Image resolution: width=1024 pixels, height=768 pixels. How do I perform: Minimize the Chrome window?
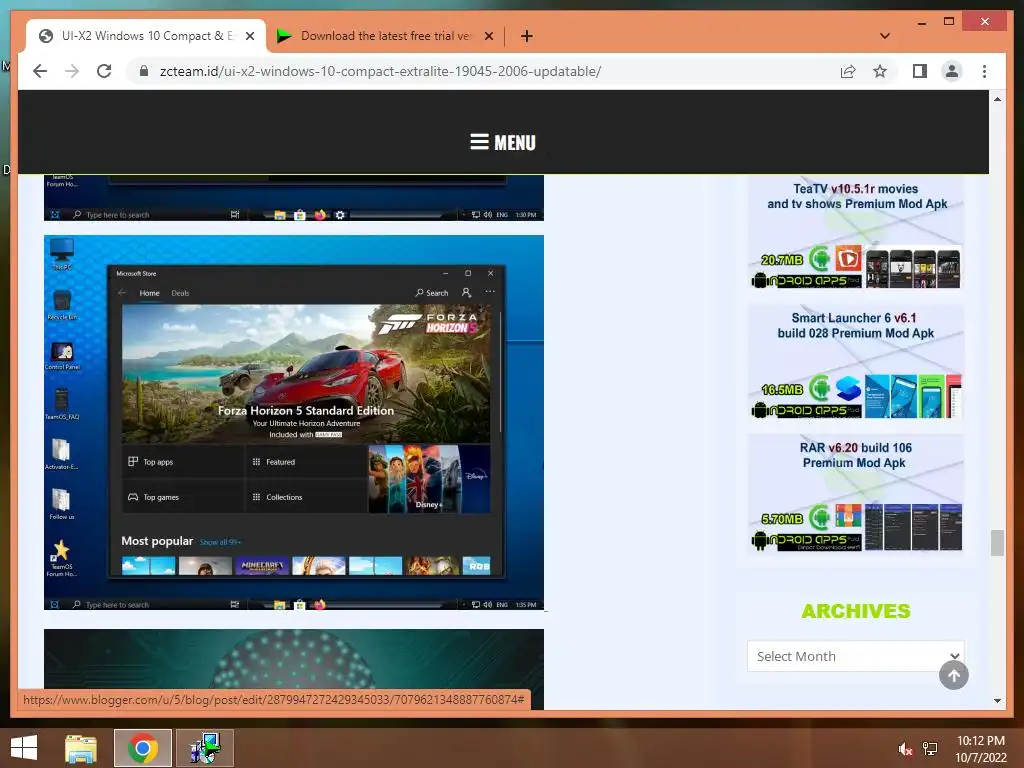click(921, 22)
